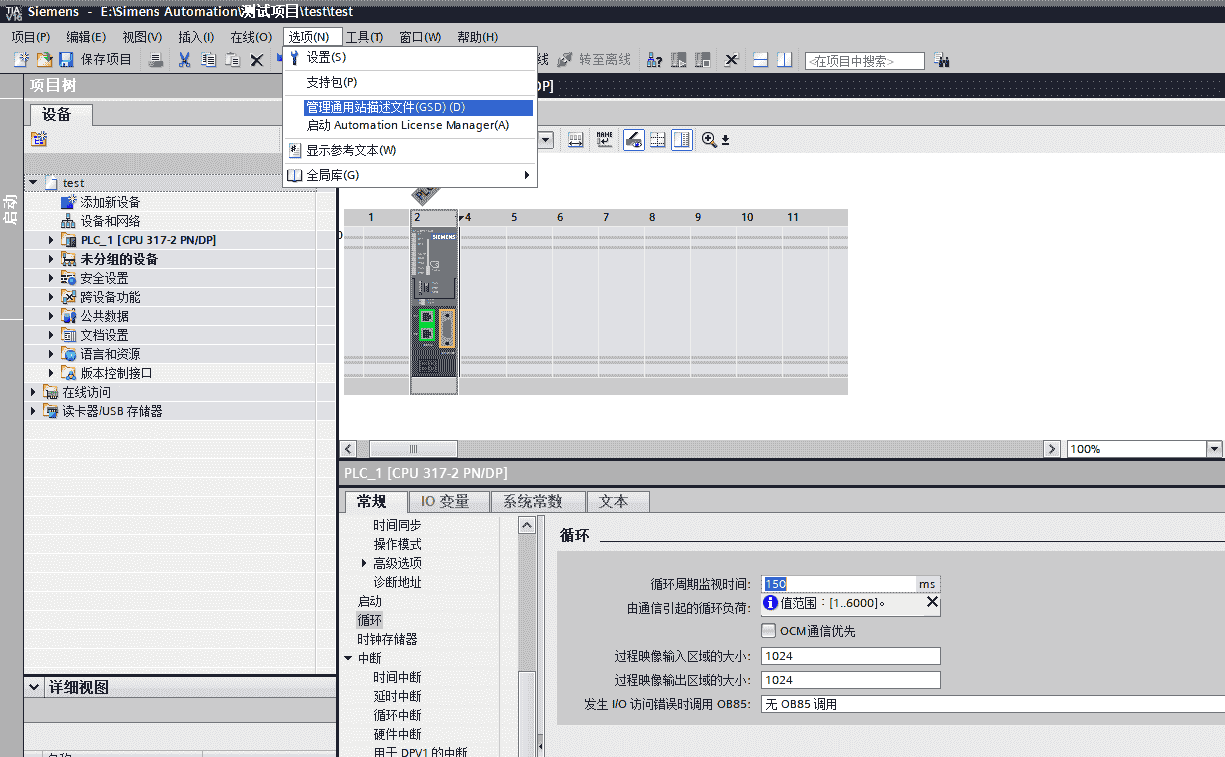Enable the OCM 通信优先 checkbox

(768, 631)
